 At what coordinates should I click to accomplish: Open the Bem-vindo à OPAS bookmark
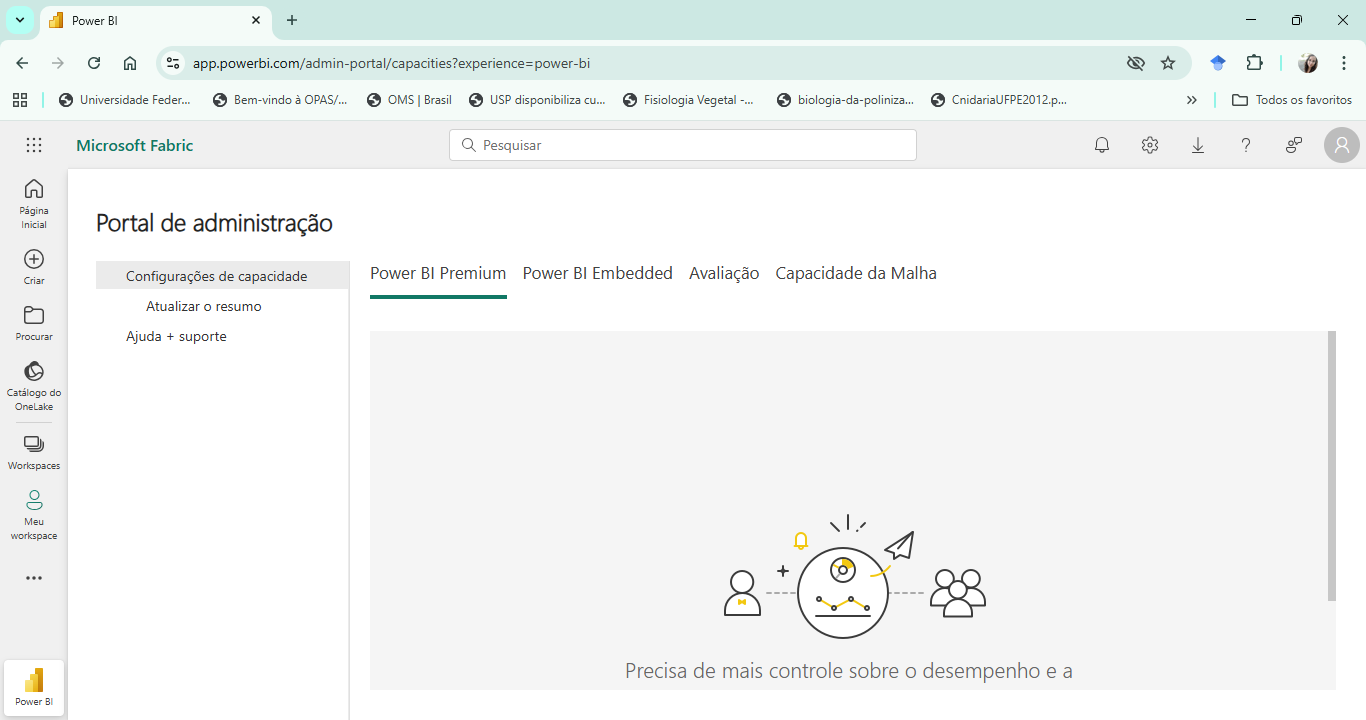pos(280,100)
